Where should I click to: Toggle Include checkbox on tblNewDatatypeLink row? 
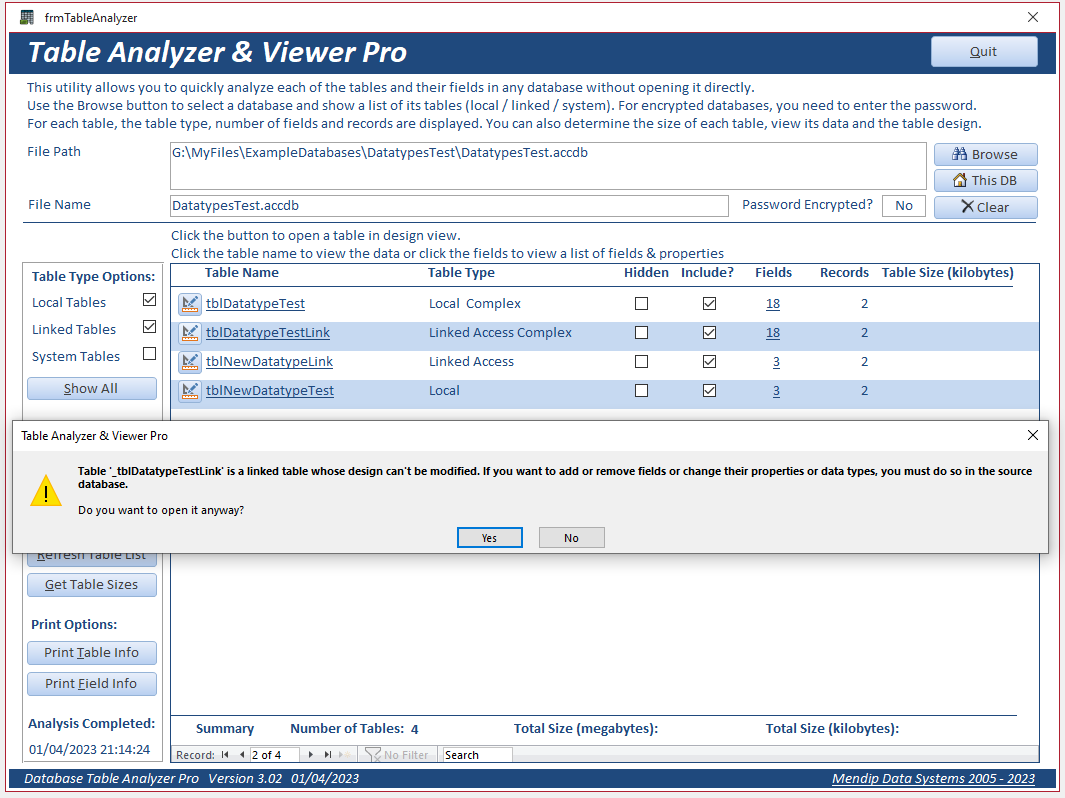(709, 362)
